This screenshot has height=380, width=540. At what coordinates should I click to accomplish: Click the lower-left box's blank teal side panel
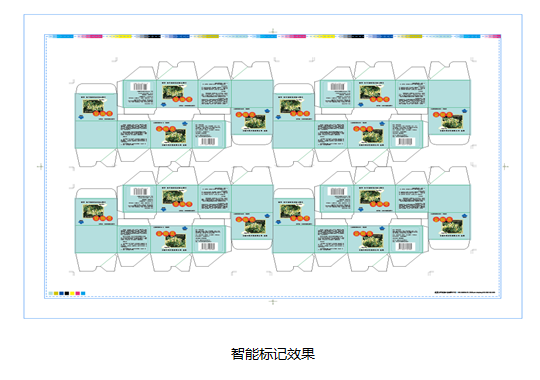pyautogui.click(x=96, y=239)
